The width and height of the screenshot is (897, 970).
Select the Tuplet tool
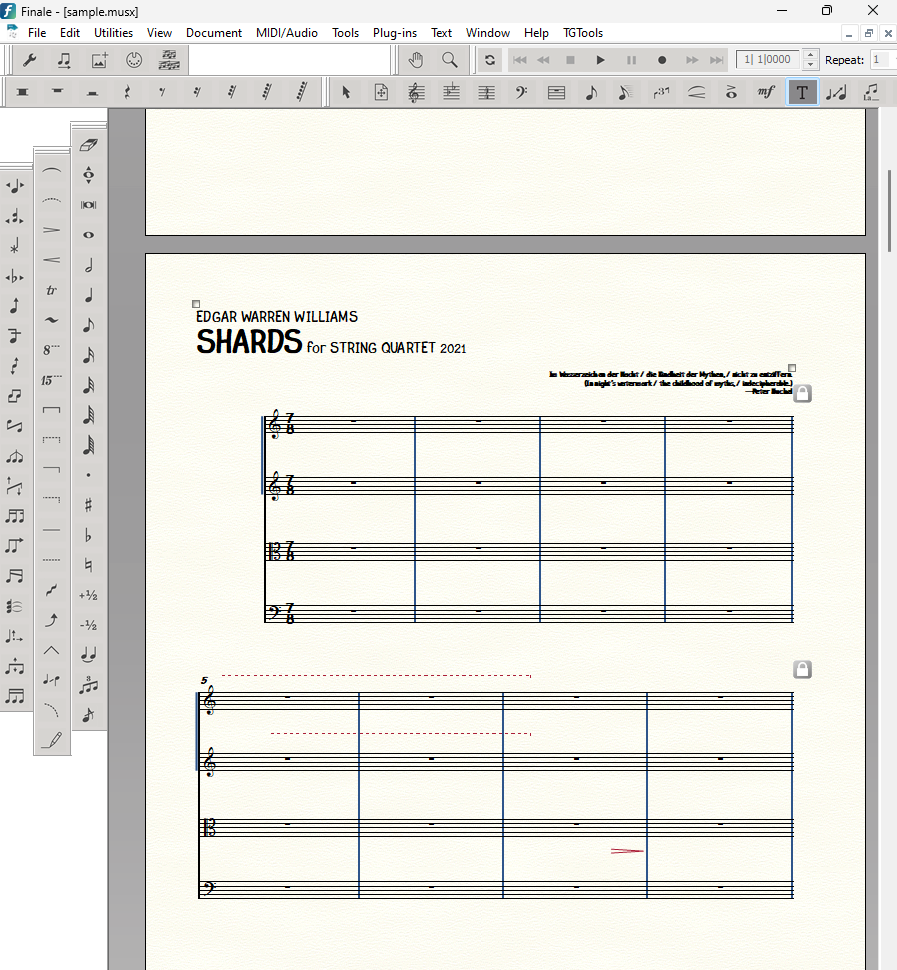point(661,93)
